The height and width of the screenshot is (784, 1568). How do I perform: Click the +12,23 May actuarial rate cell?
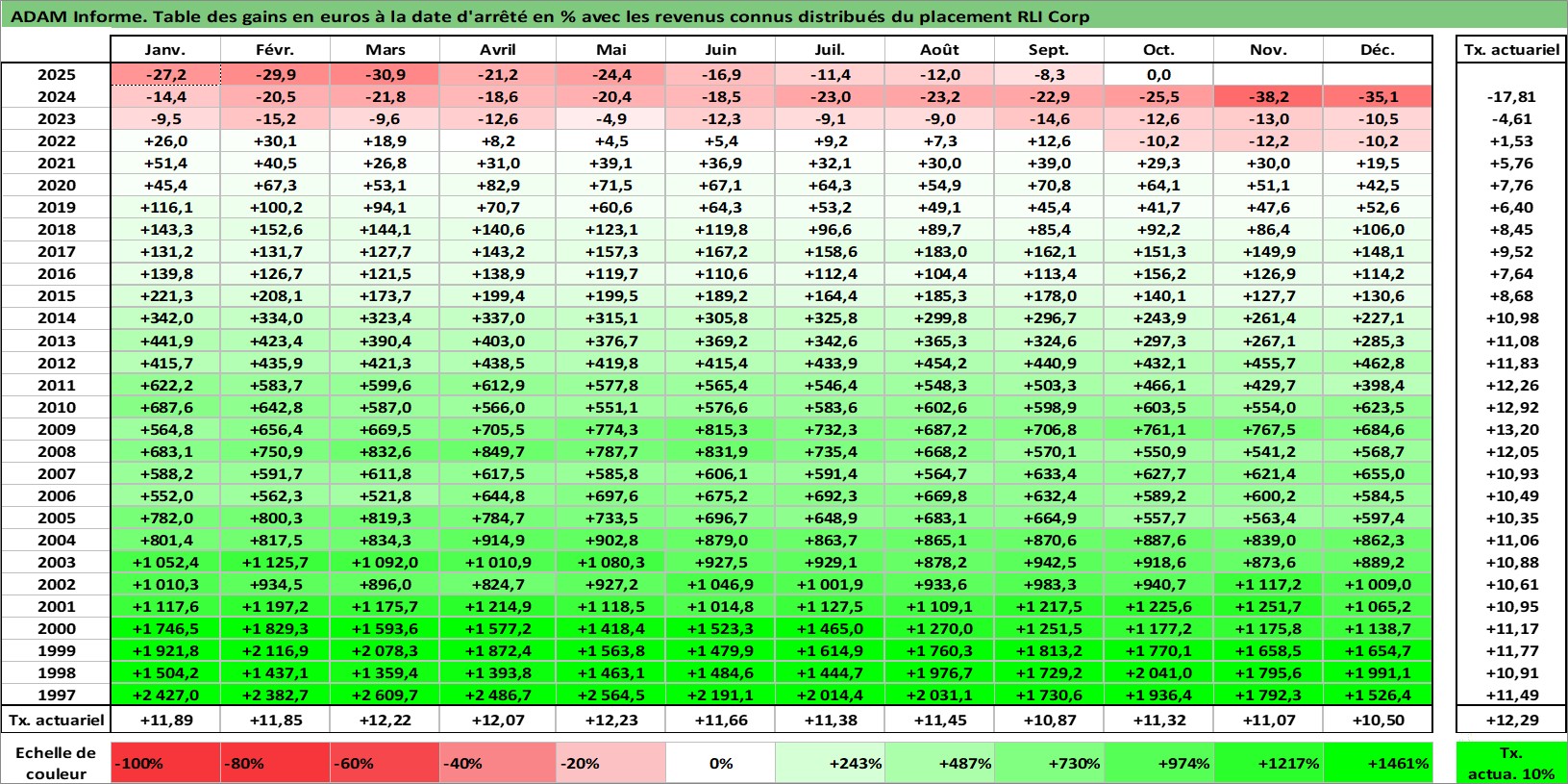coord(610,720)
